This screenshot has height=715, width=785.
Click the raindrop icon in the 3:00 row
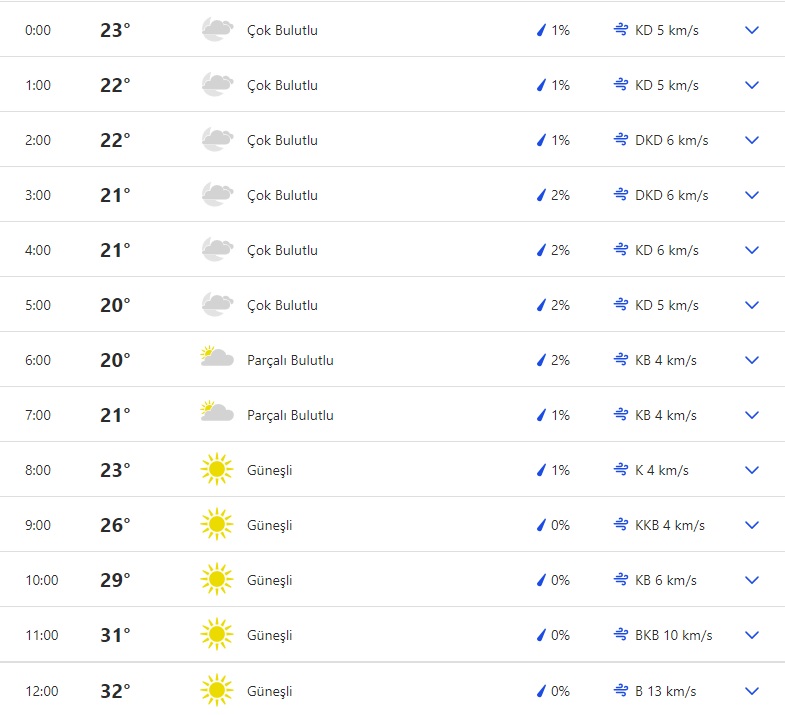click(x=541, y=195)
